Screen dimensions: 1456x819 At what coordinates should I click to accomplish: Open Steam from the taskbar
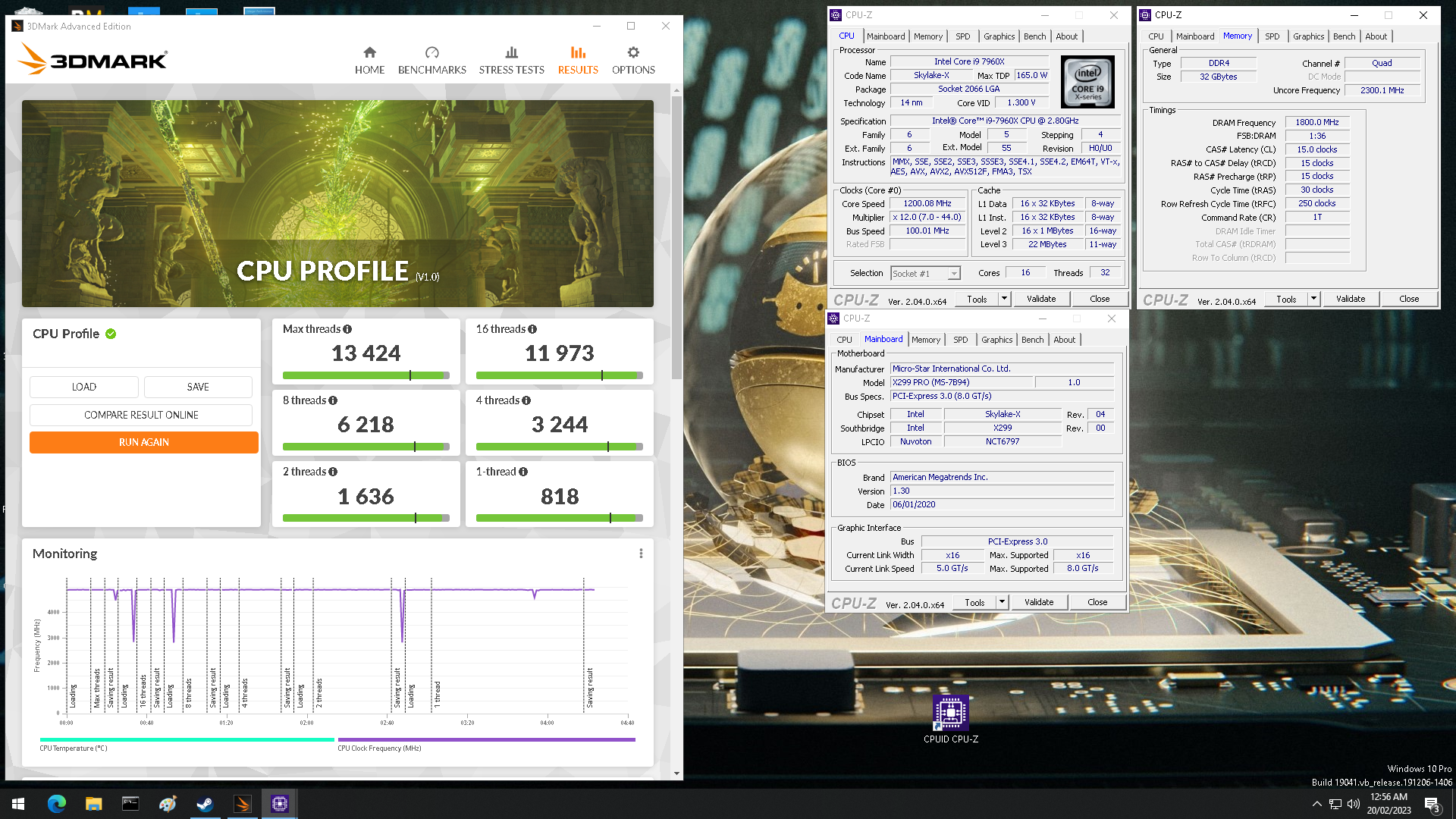[x=205, y=804]
